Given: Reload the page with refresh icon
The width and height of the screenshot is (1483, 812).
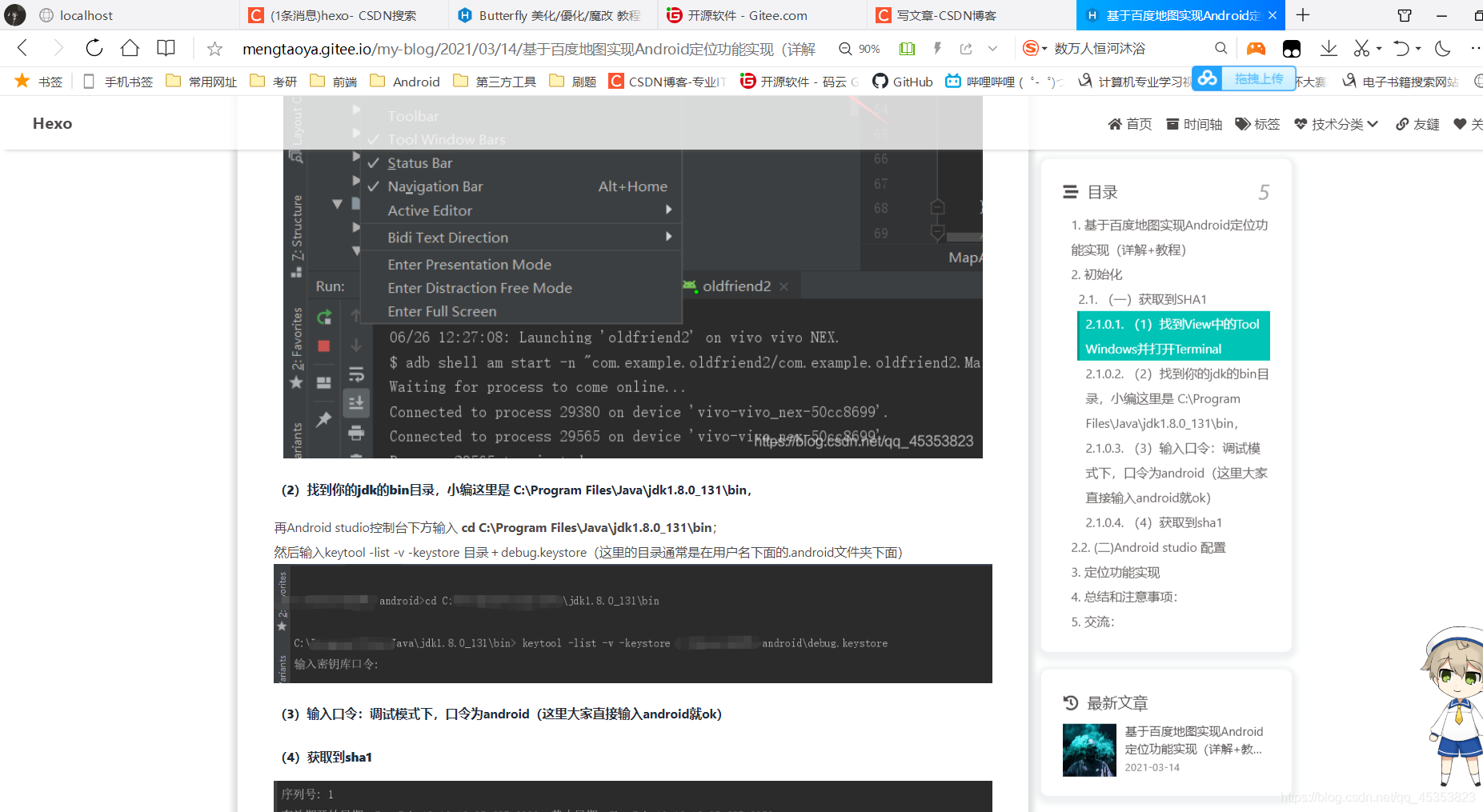Looking at the screenshot, I should (x=94, y=48).
